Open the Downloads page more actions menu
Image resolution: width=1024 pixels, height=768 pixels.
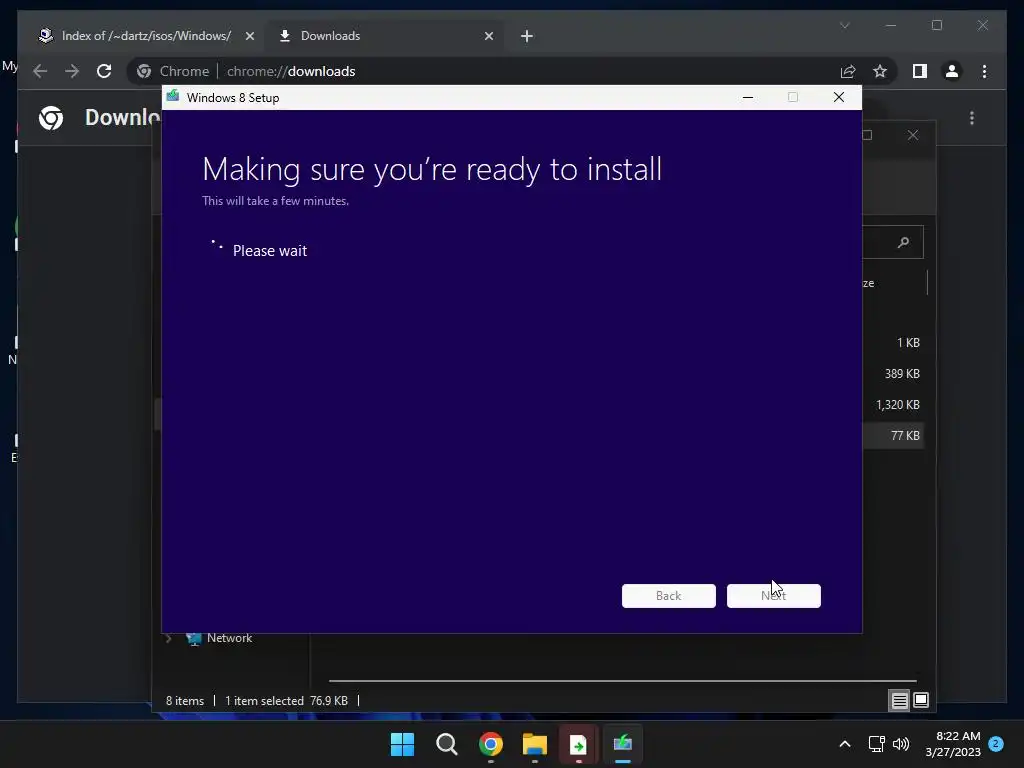pyautogui.click(x=972, y=118)
